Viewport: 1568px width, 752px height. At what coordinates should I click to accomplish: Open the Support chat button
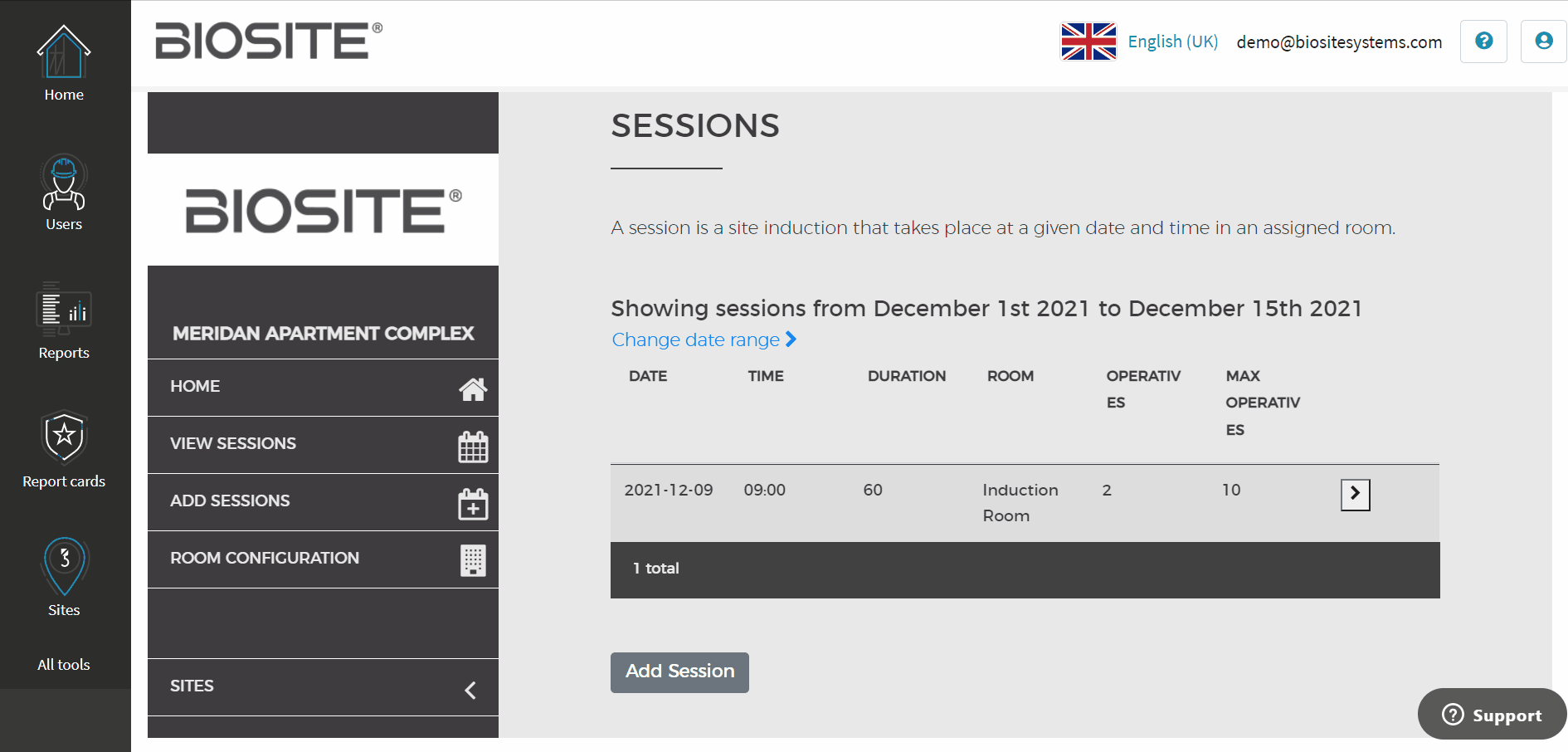point(1492,714)
